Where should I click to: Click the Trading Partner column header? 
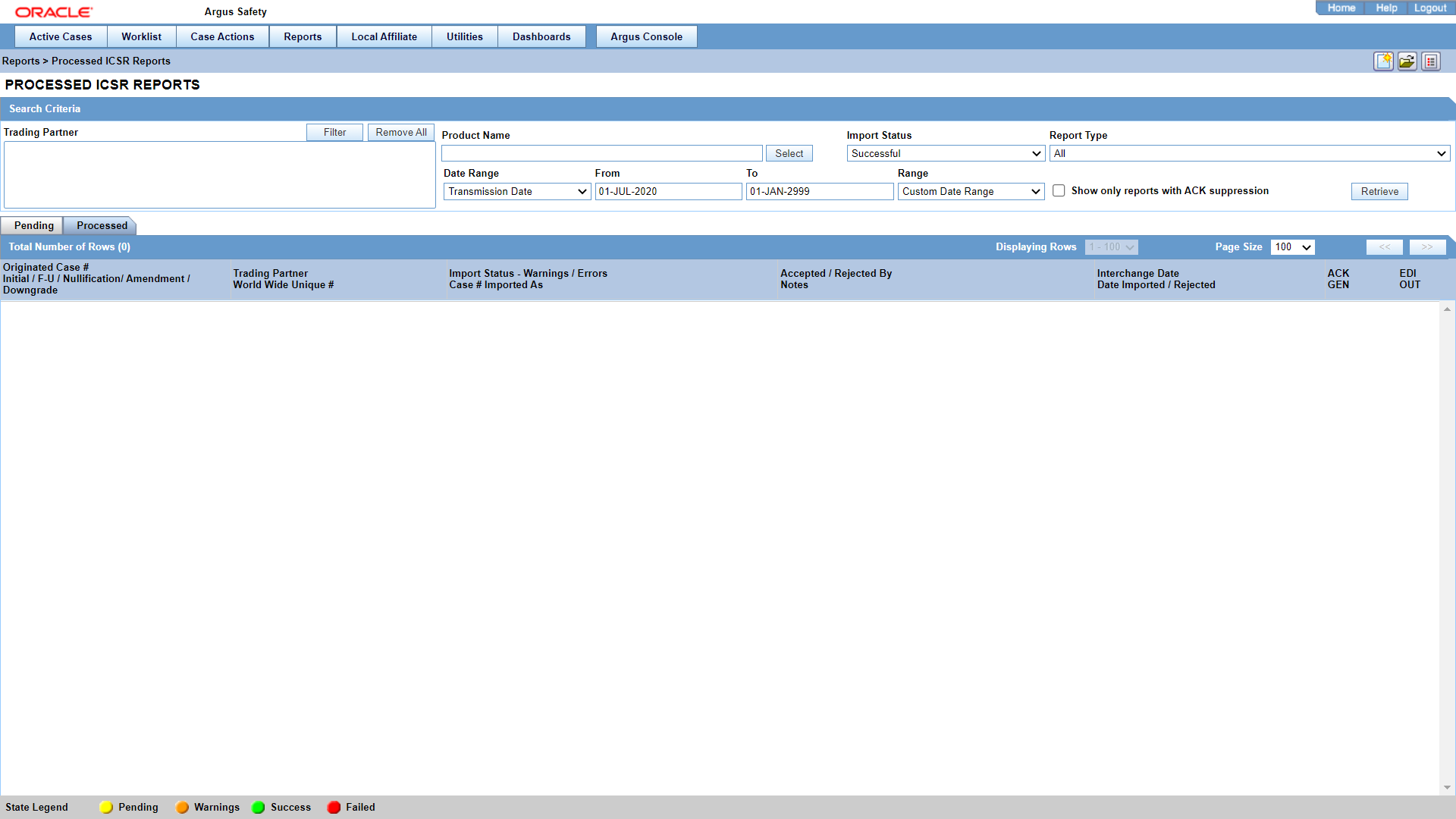tap(270, 273)
